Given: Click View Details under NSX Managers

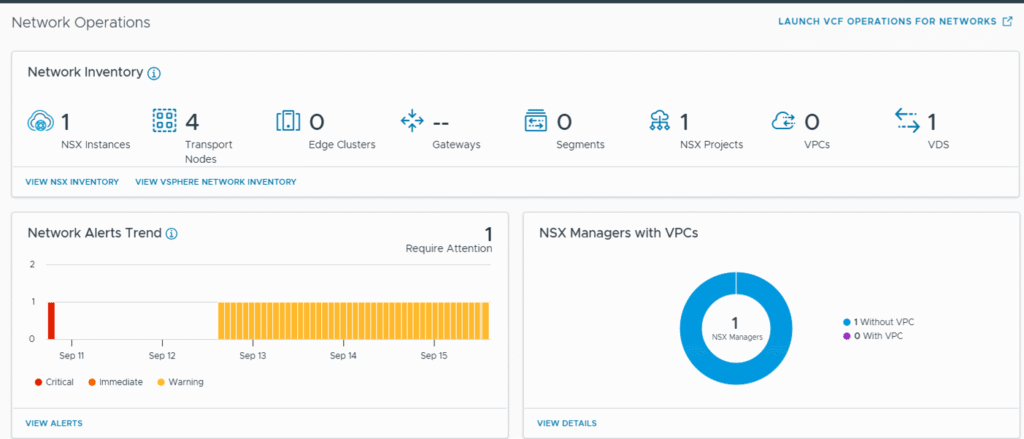Looking at the screenshot, I should [567, 423].
